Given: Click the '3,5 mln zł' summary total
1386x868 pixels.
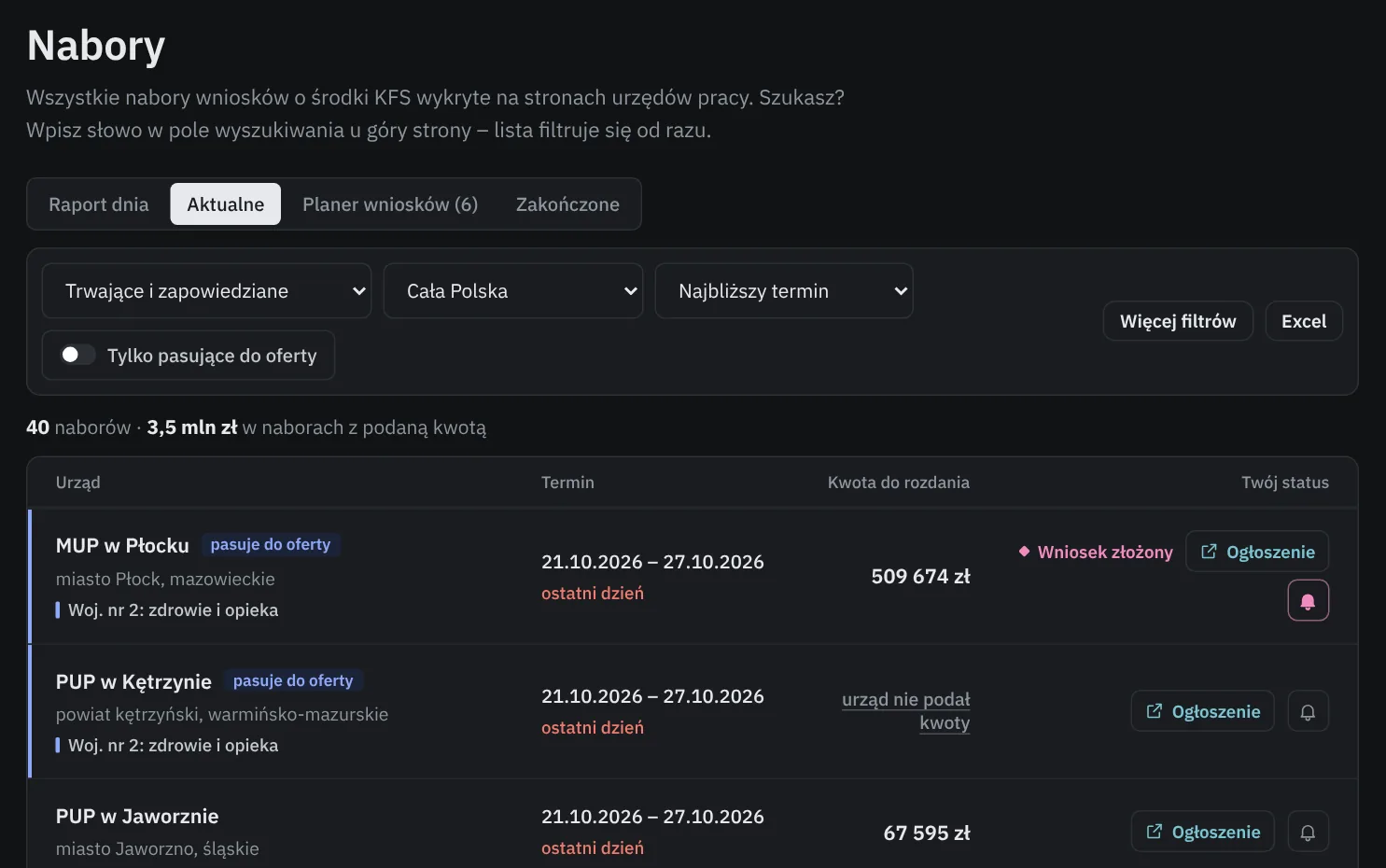Looking at the screenshot, I should pyautogui.click(x=192, y=427).
